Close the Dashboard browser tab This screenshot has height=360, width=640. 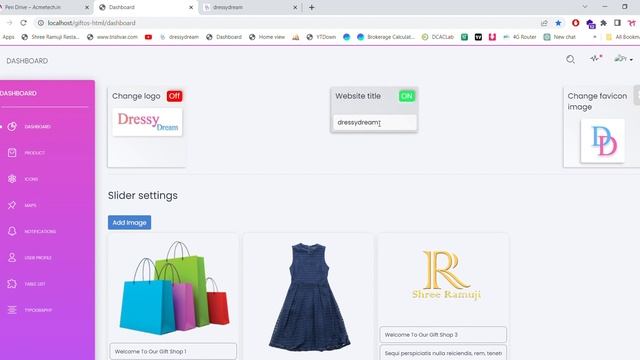click(191, 7)
